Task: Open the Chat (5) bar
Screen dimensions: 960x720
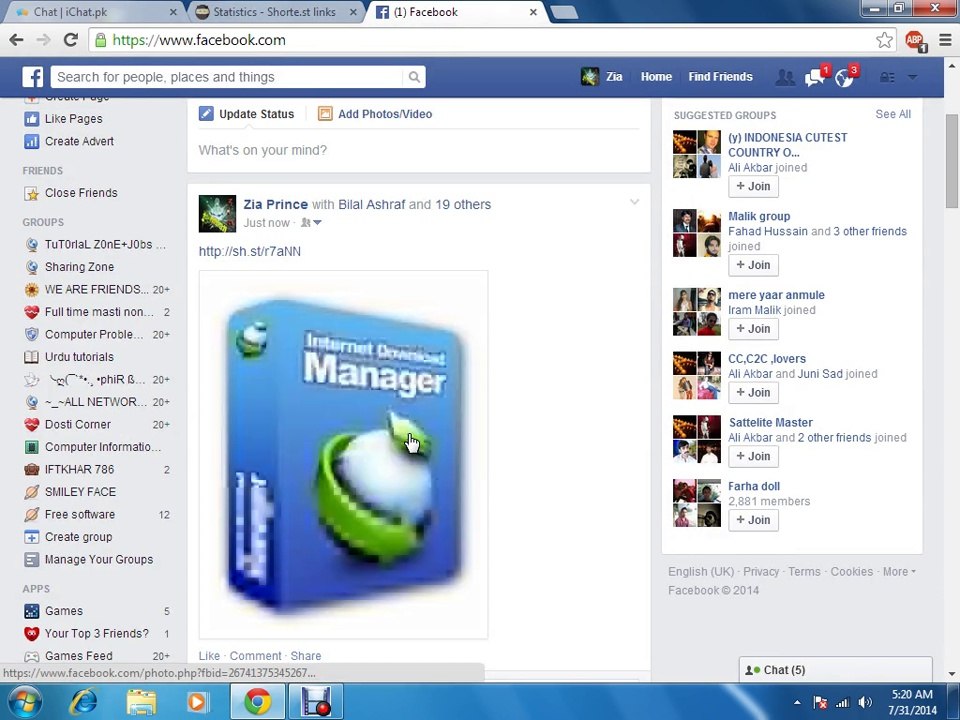Action: (836, 670)
